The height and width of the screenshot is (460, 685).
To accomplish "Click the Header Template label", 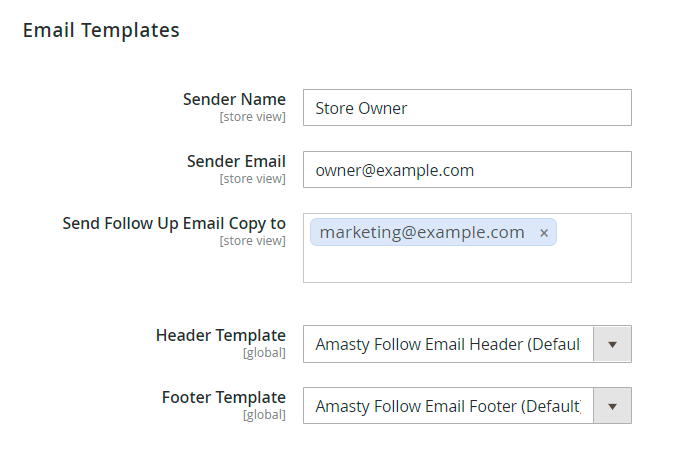I will click(221, 335).
